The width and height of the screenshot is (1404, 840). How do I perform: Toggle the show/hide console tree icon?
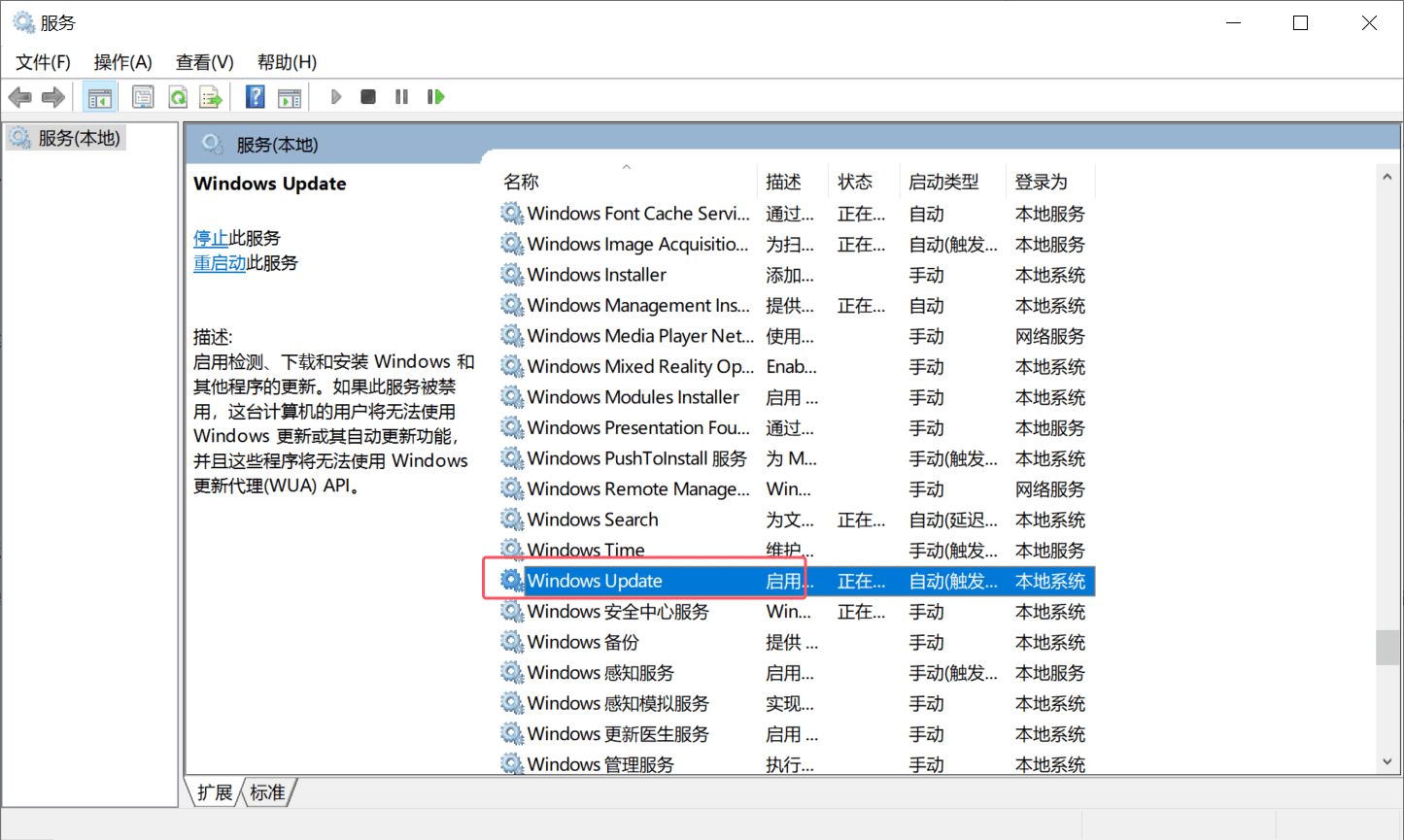pyautogui.click(x=100, y=97)
